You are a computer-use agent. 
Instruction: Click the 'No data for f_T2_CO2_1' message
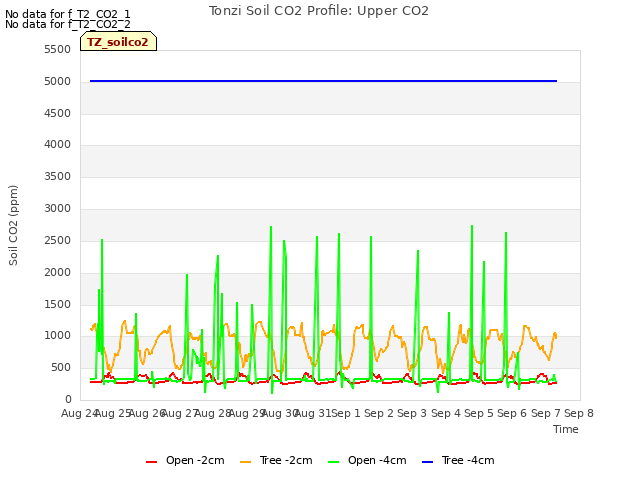[68, 14]
